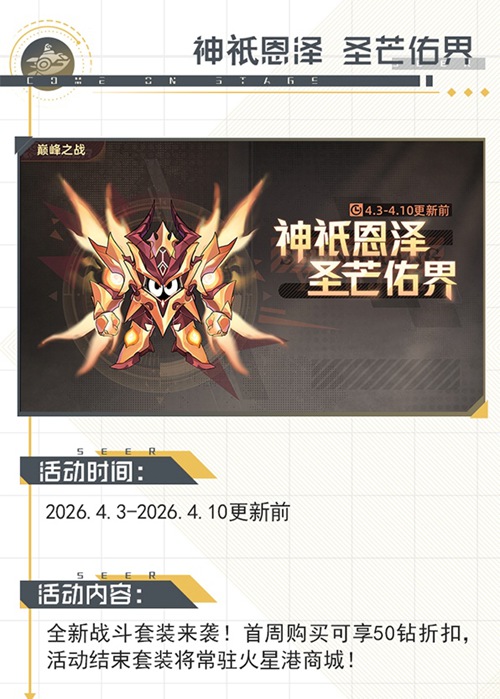Select the armored character's glowing eyes
The height and width of the screenshot is (699, 500).
pos(160,287)
